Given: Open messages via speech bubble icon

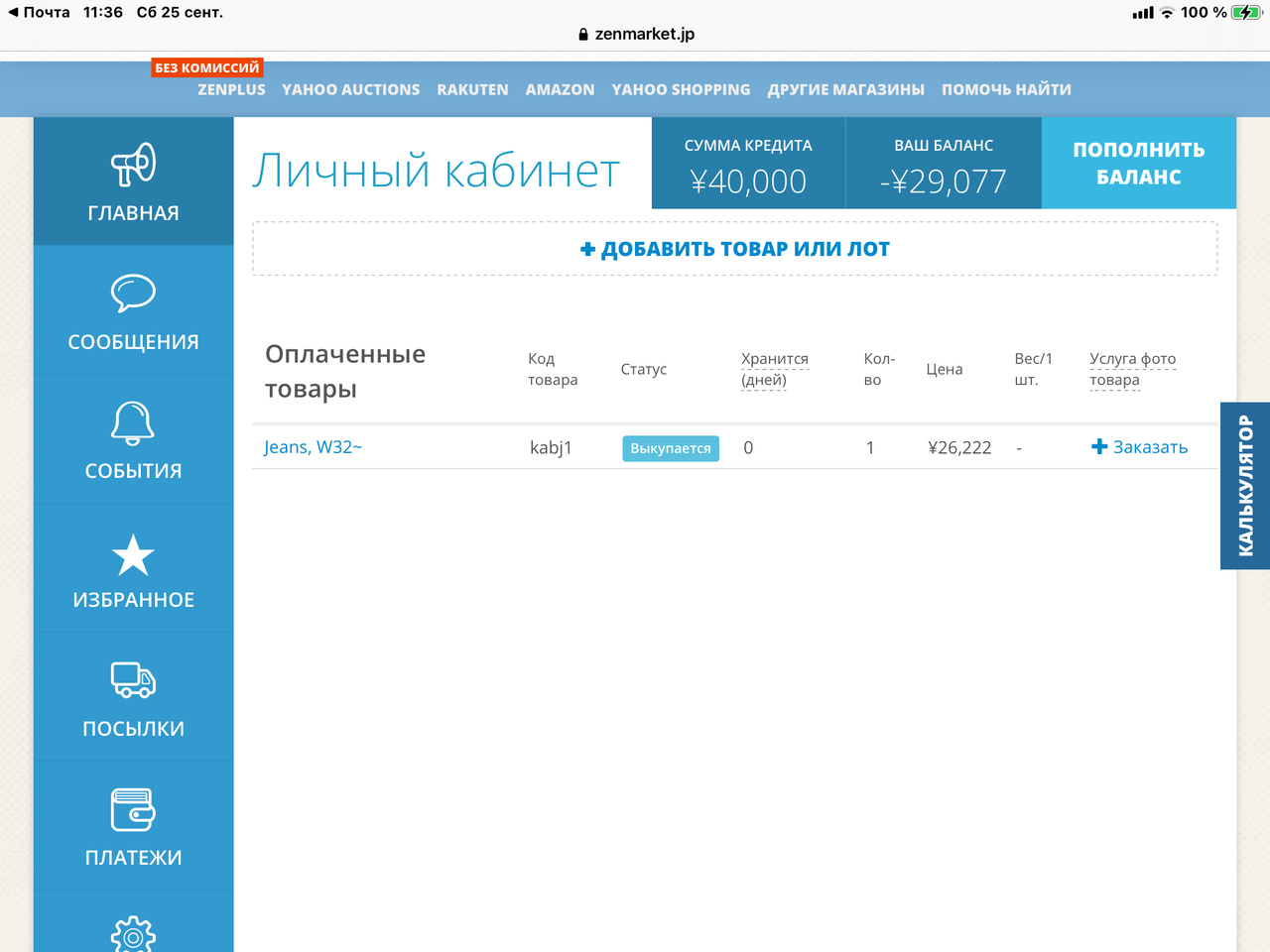Looking at the screenshot, I should [133, 294].
